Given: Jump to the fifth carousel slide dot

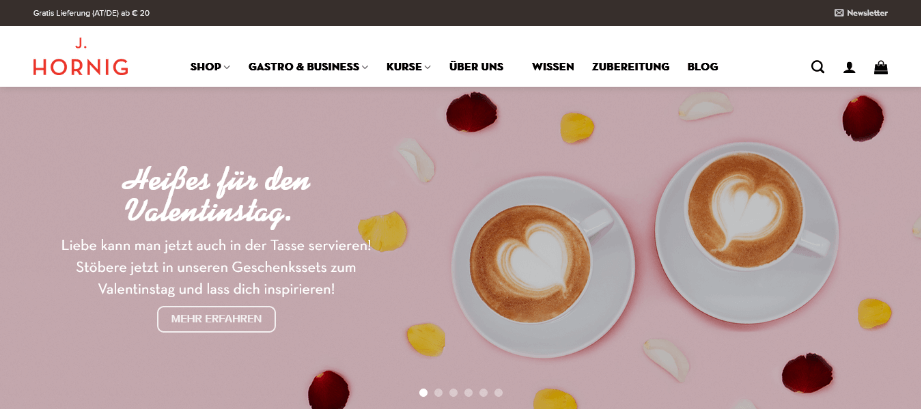Looking at the screenshot, I should [x=483, y=393].
